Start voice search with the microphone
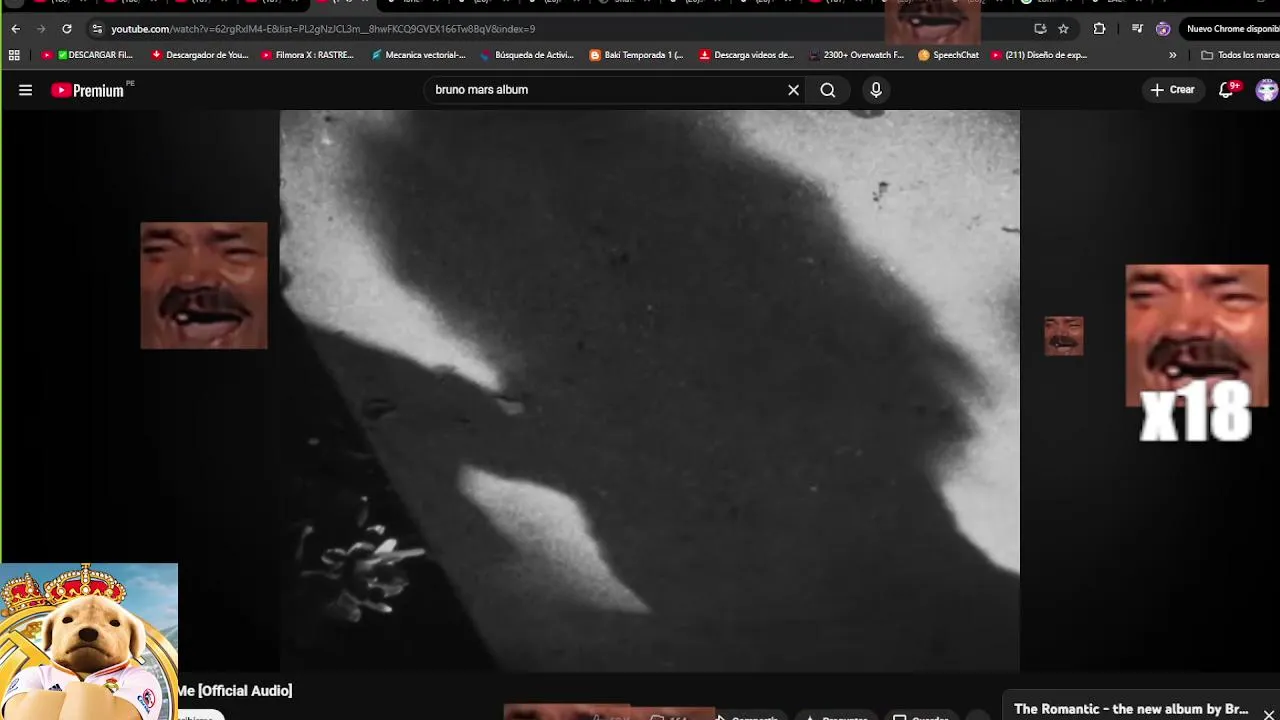Screen dimensions: 1280x720 point(876,90)
